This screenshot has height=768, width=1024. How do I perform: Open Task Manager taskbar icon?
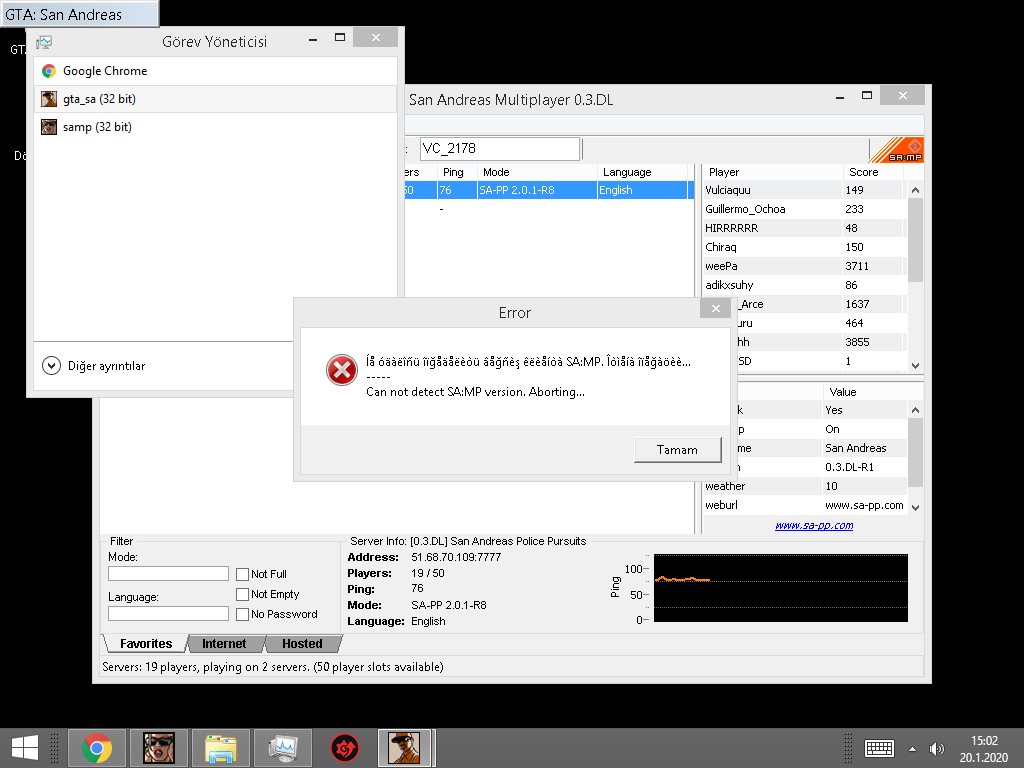point(282,748)
